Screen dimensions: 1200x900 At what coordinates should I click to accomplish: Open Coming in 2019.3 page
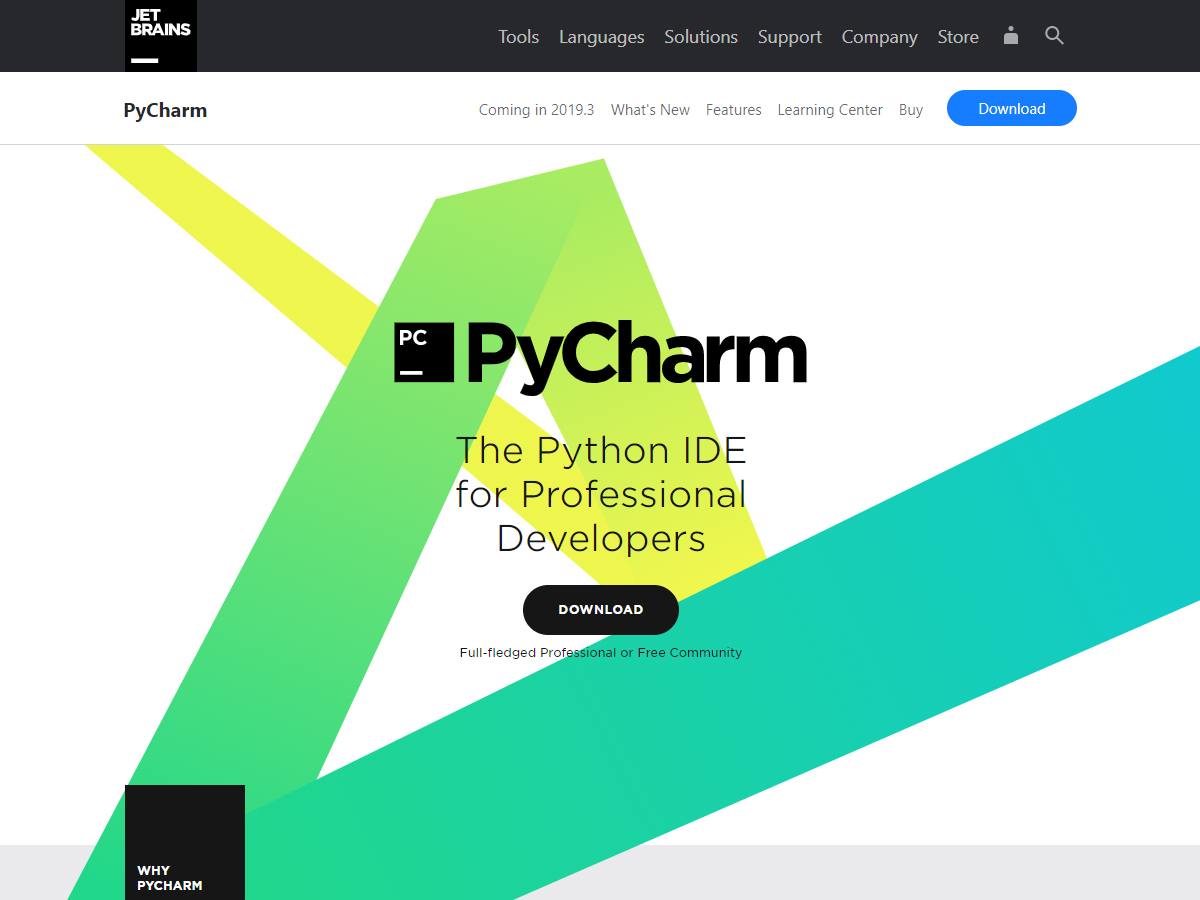coord(536,110)
